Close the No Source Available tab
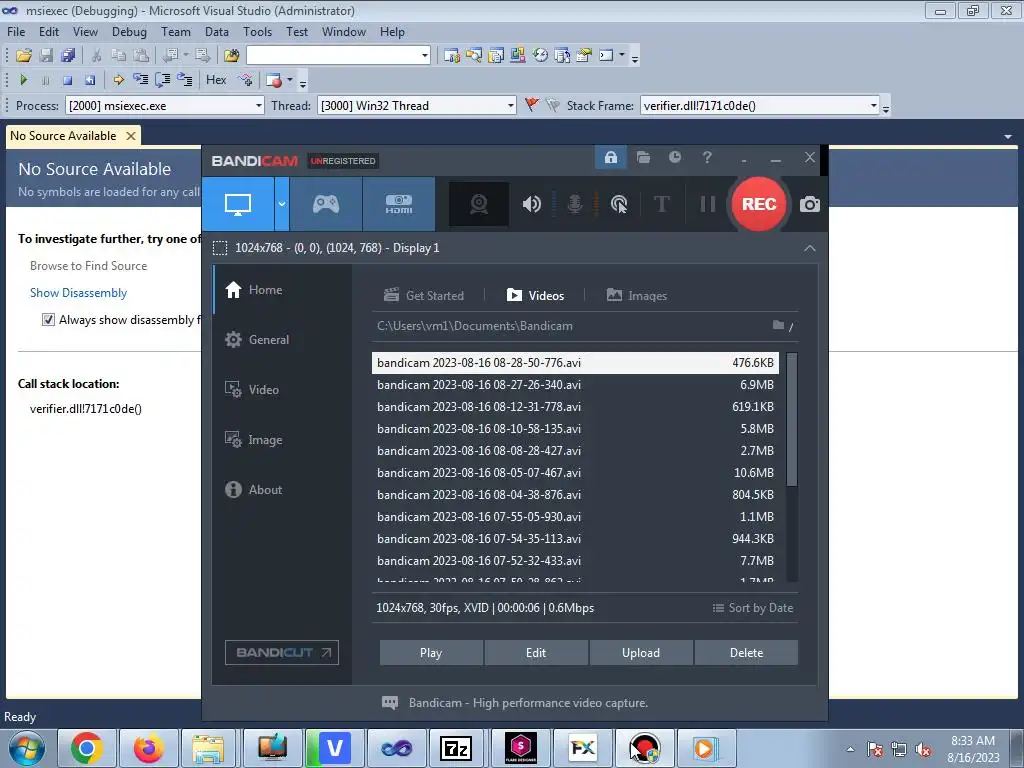The height and width of the screenshot is (768, 1024). 131,136
